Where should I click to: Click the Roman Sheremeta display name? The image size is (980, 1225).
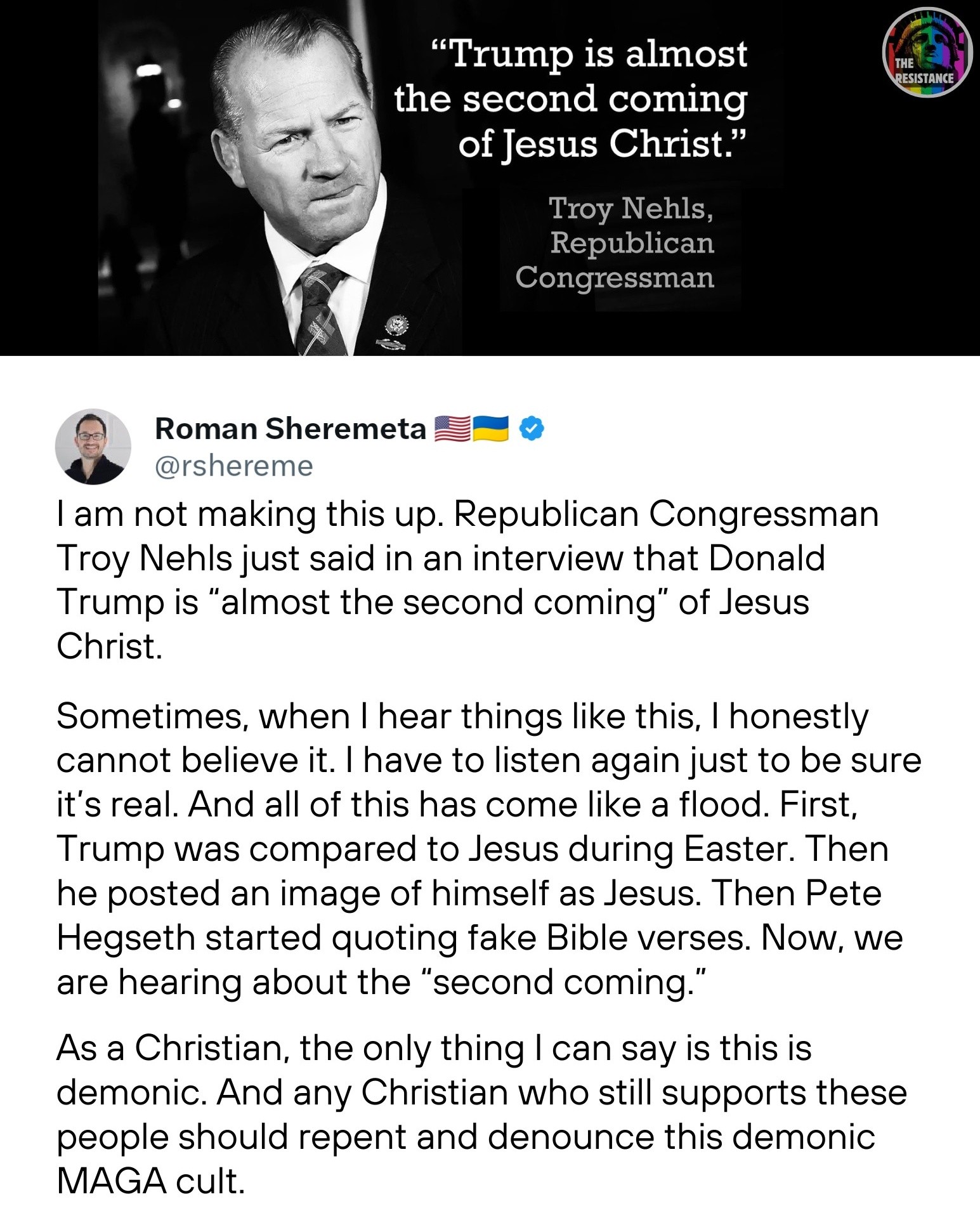[x=290, y=429]
